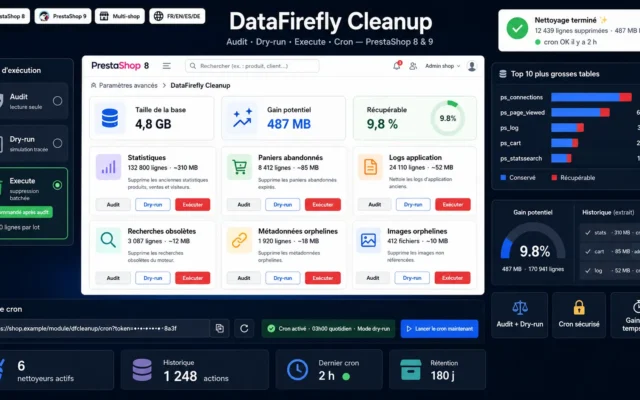Viewport: 640px width, 400px height.
Task: Click the ps_cart table label
Action: (511, 143)
